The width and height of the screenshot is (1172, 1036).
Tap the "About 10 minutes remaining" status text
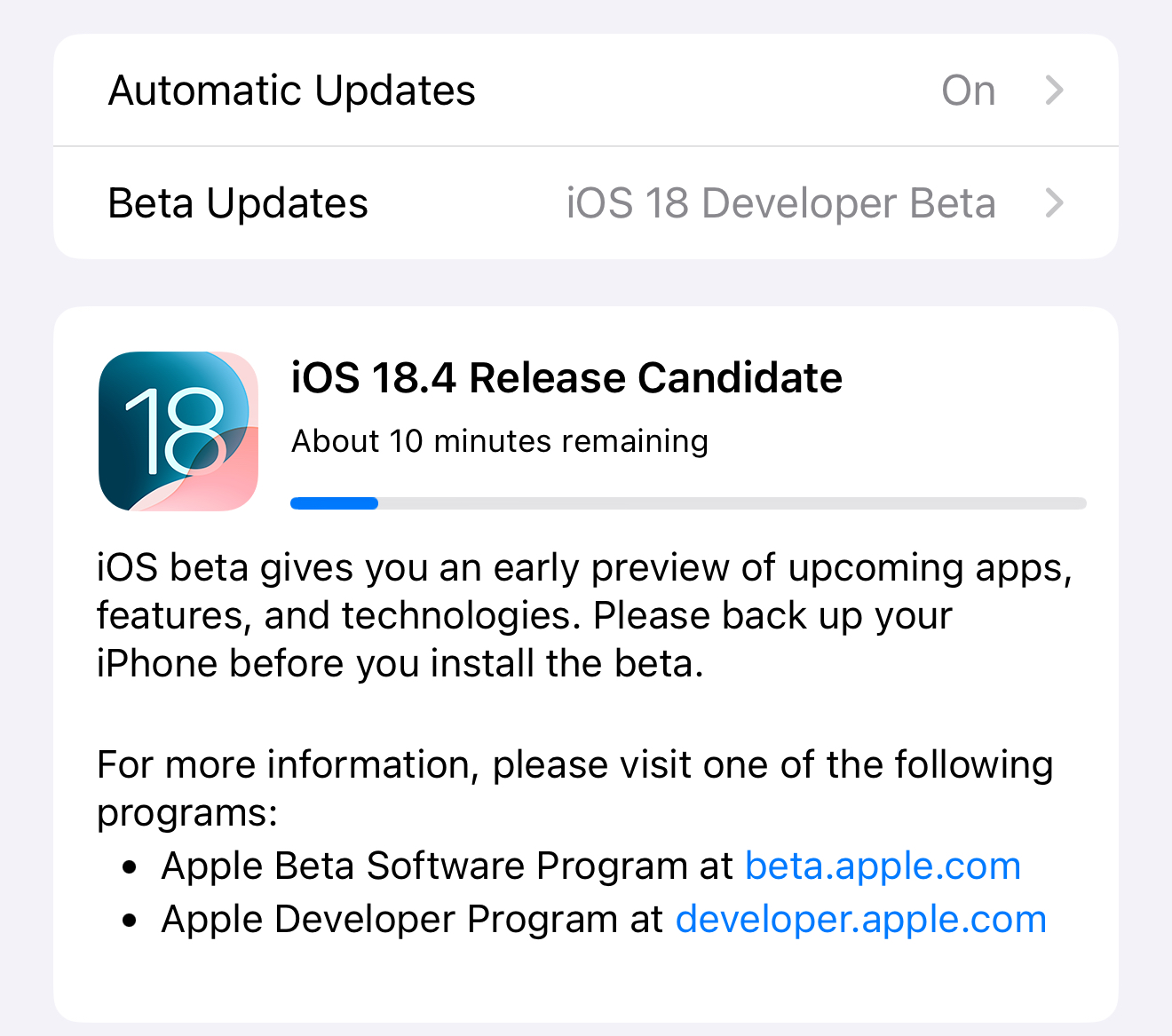[500, 441]
